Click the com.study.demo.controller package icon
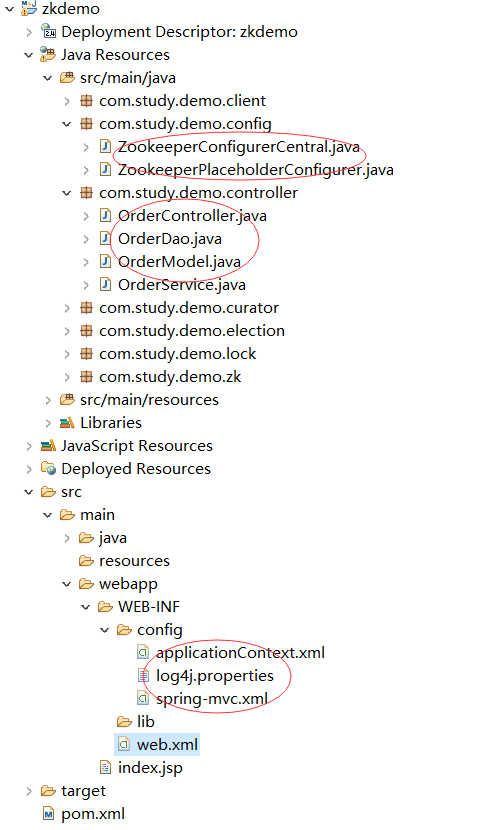 click(86, 193)
